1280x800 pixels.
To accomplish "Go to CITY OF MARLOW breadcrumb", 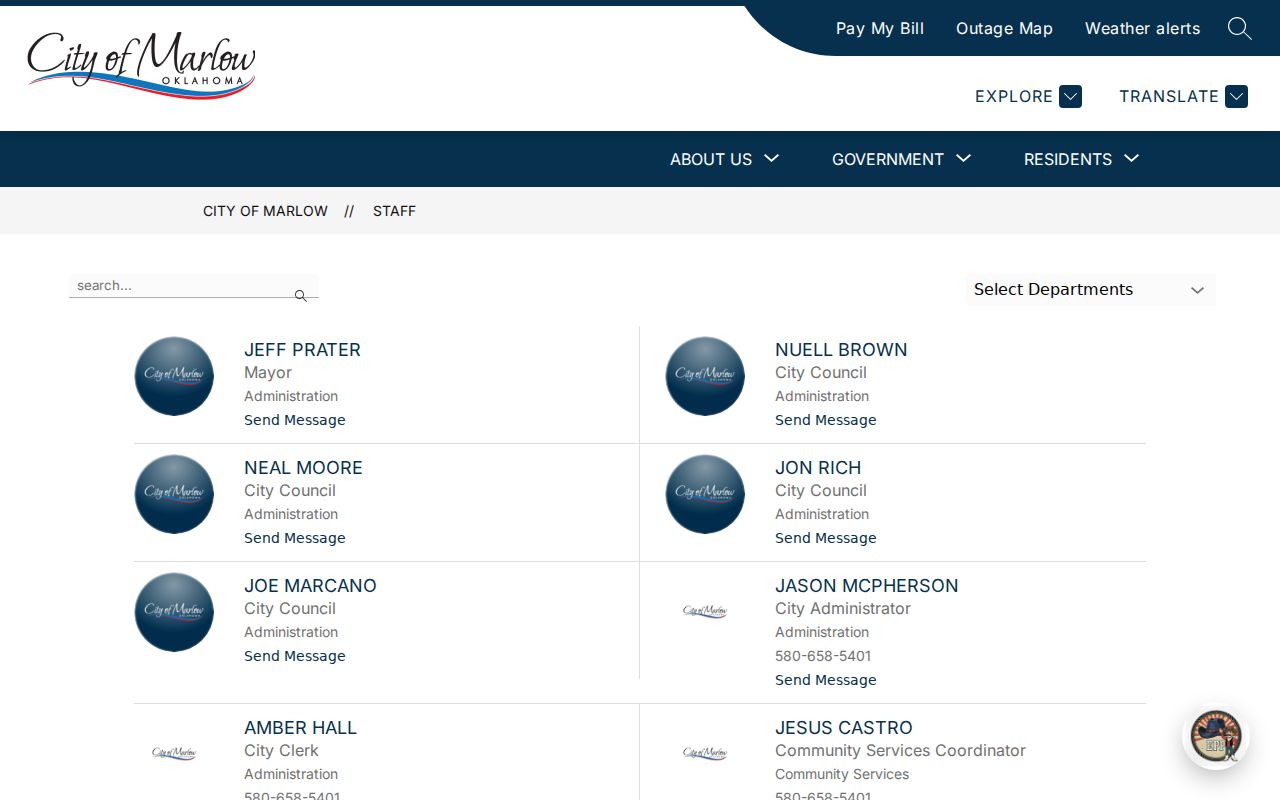I will 265,211.
